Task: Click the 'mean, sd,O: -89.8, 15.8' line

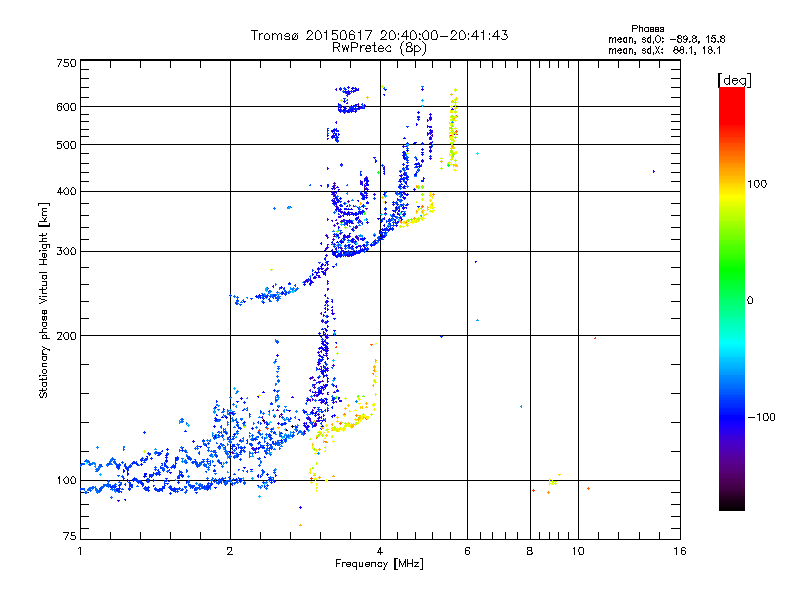Action: [666, 39]
